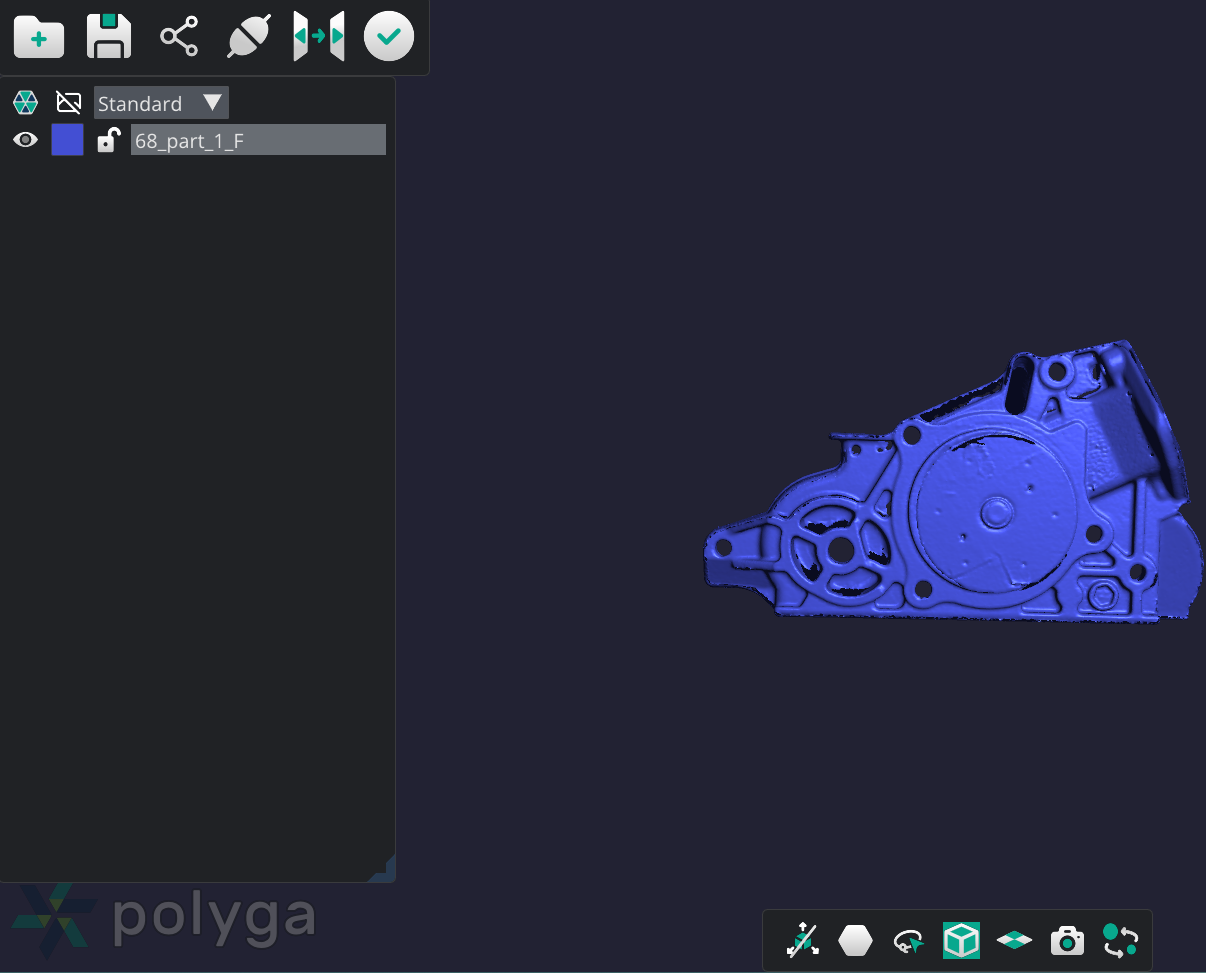This screenshot has width=1206, height=973.
Task: Take a screenshot with the camera icon
Action: coord(1067,940)
